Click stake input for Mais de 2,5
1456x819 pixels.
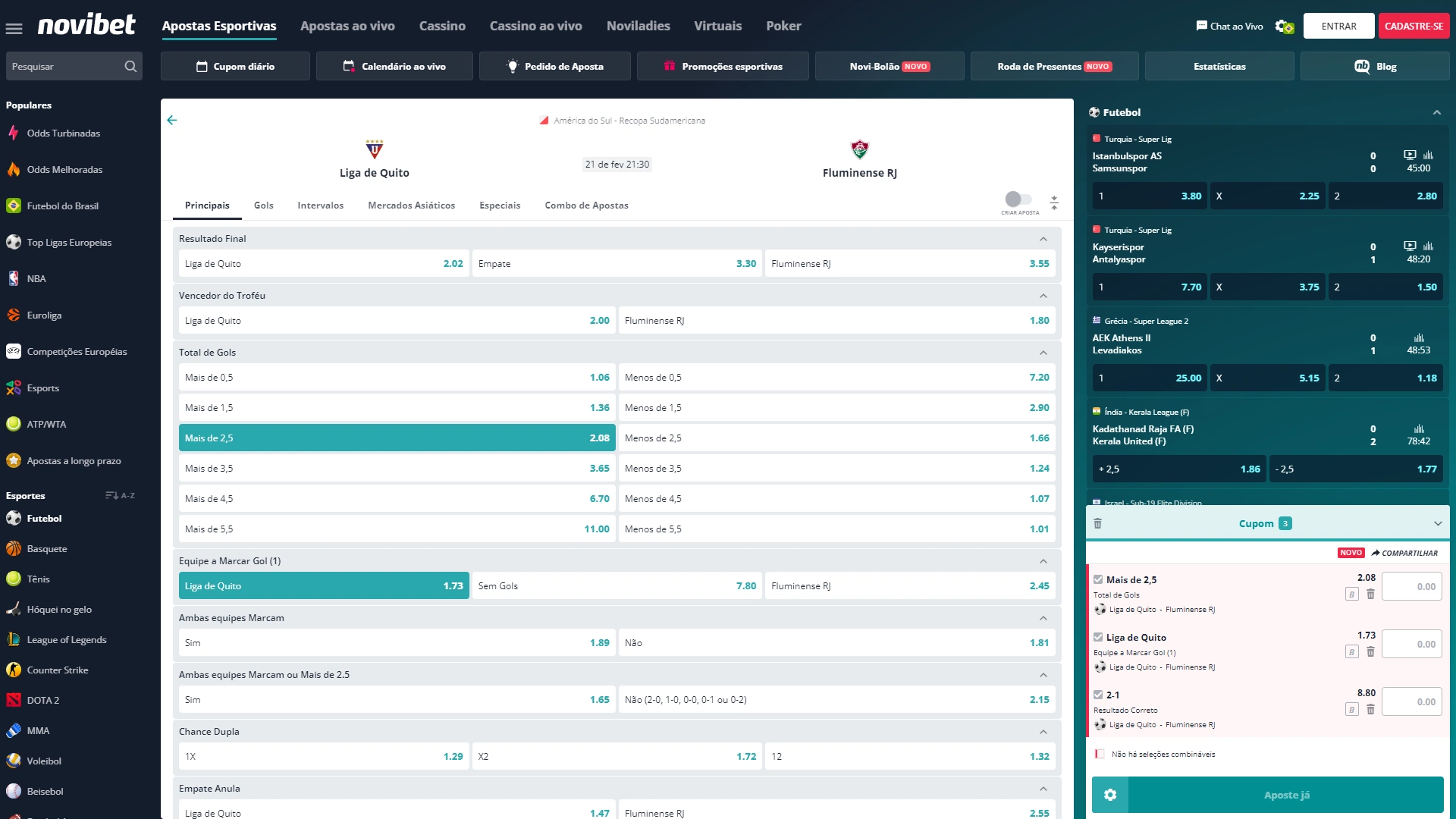coord(1411,587)
